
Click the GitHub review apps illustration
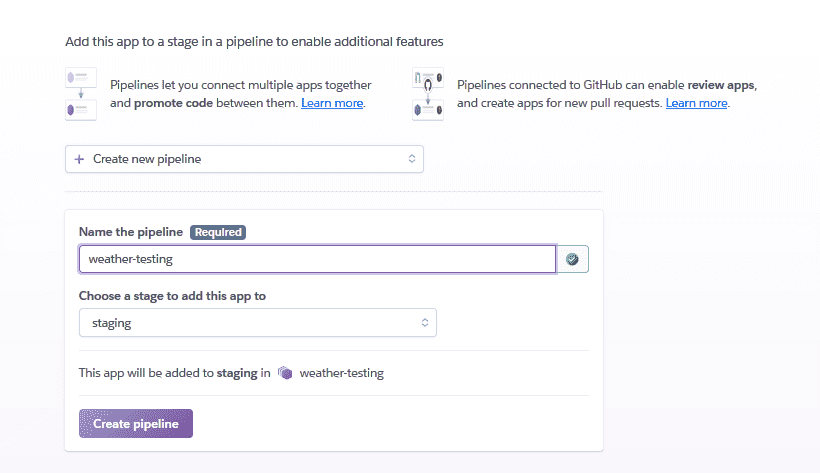pos(428,94)
